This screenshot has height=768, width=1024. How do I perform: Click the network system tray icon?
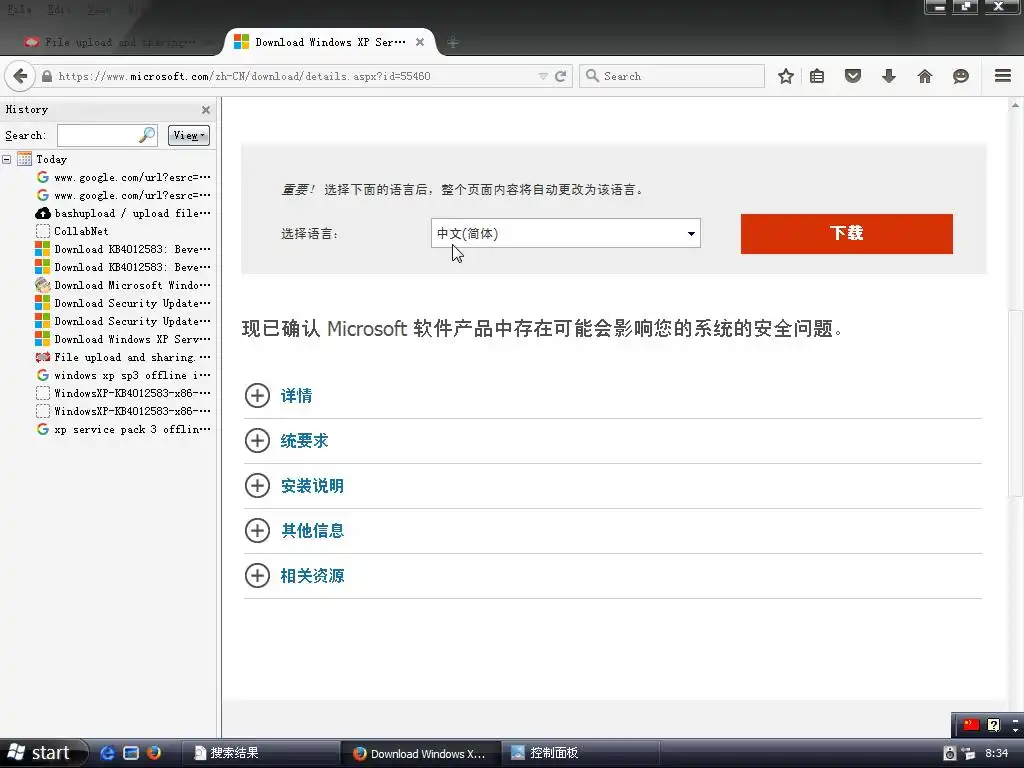point(968,754)
